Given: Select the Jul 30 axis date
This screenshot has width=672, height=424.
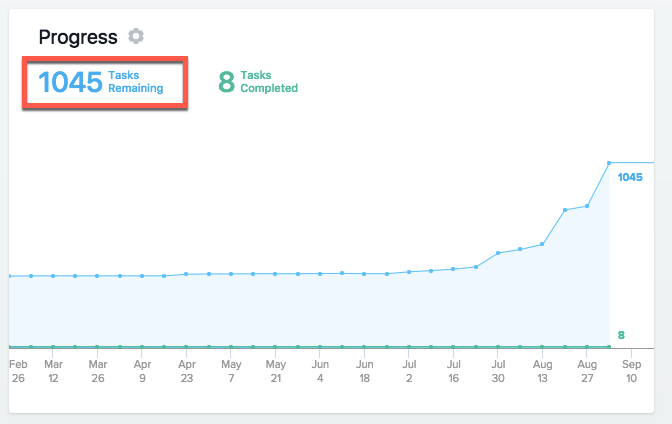Looking at the screenshot, I should pyautogui.click(x=498, y=371).
